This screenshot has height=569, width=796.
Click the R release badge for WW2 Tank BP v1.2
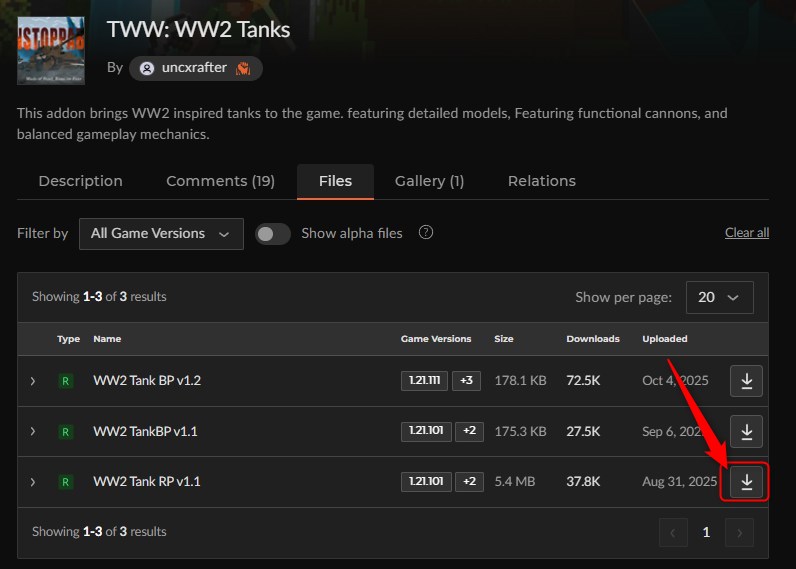(x=65, y=381)
